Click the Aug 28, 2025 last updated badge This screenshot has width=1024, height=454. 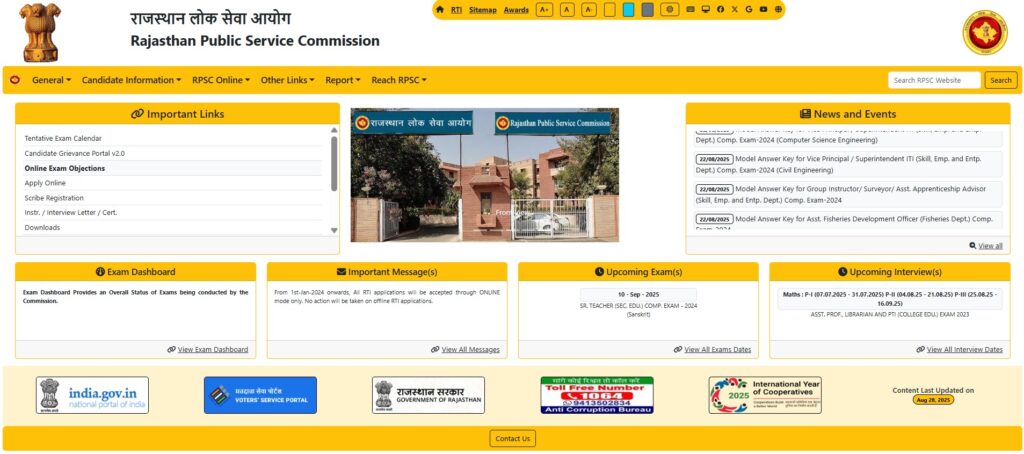coord(933,400)
